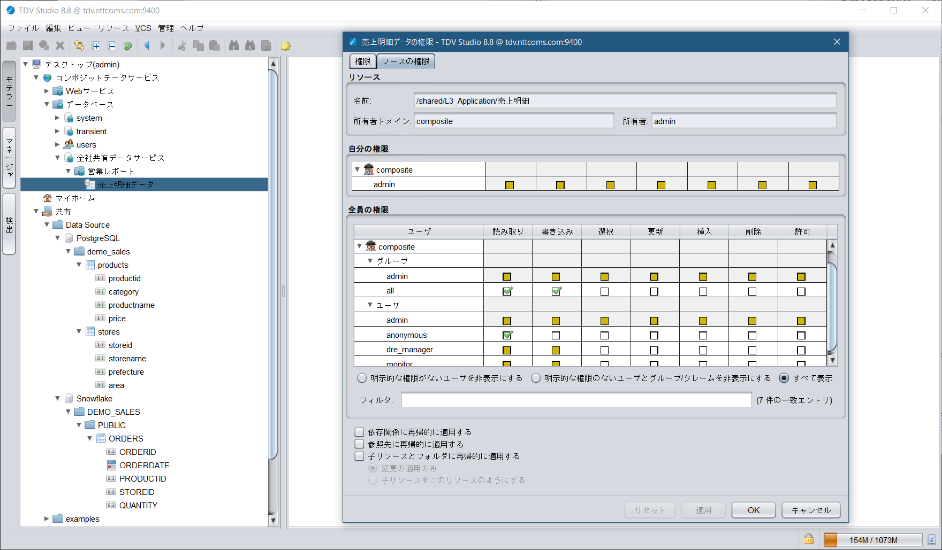The width and height of the screenshot is (942, 550).
Task: Click the copy toolbar icon
Action: (x=198, y=46)
